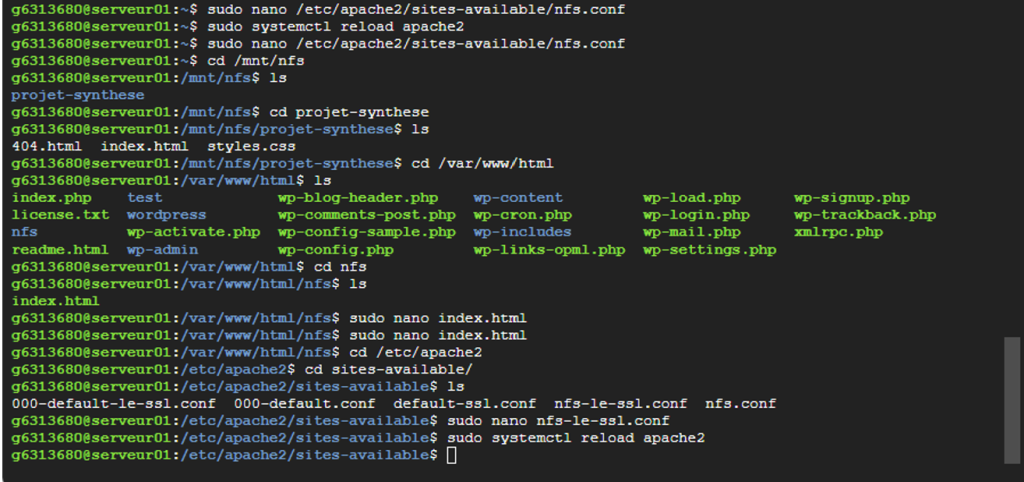Click the xmlrpc.php file name

838,232
